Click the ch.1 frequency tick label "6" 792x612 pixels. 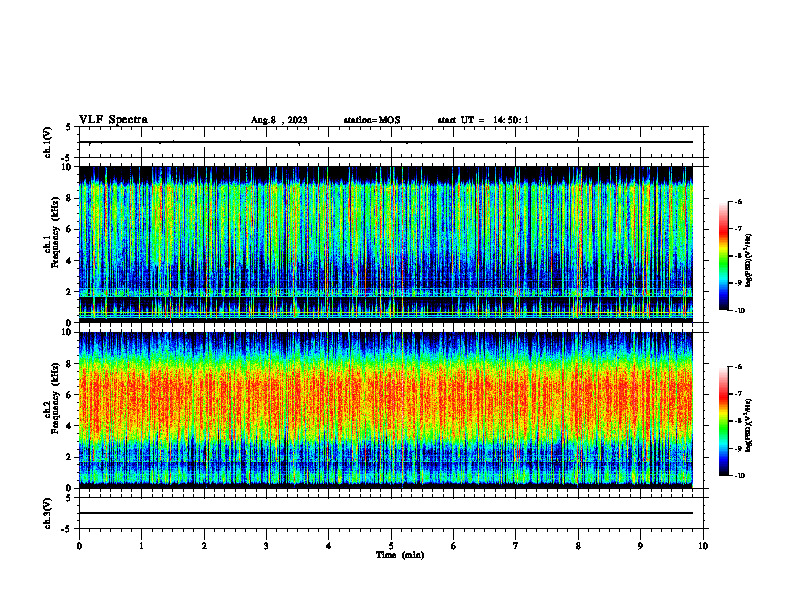coord(69,229)
